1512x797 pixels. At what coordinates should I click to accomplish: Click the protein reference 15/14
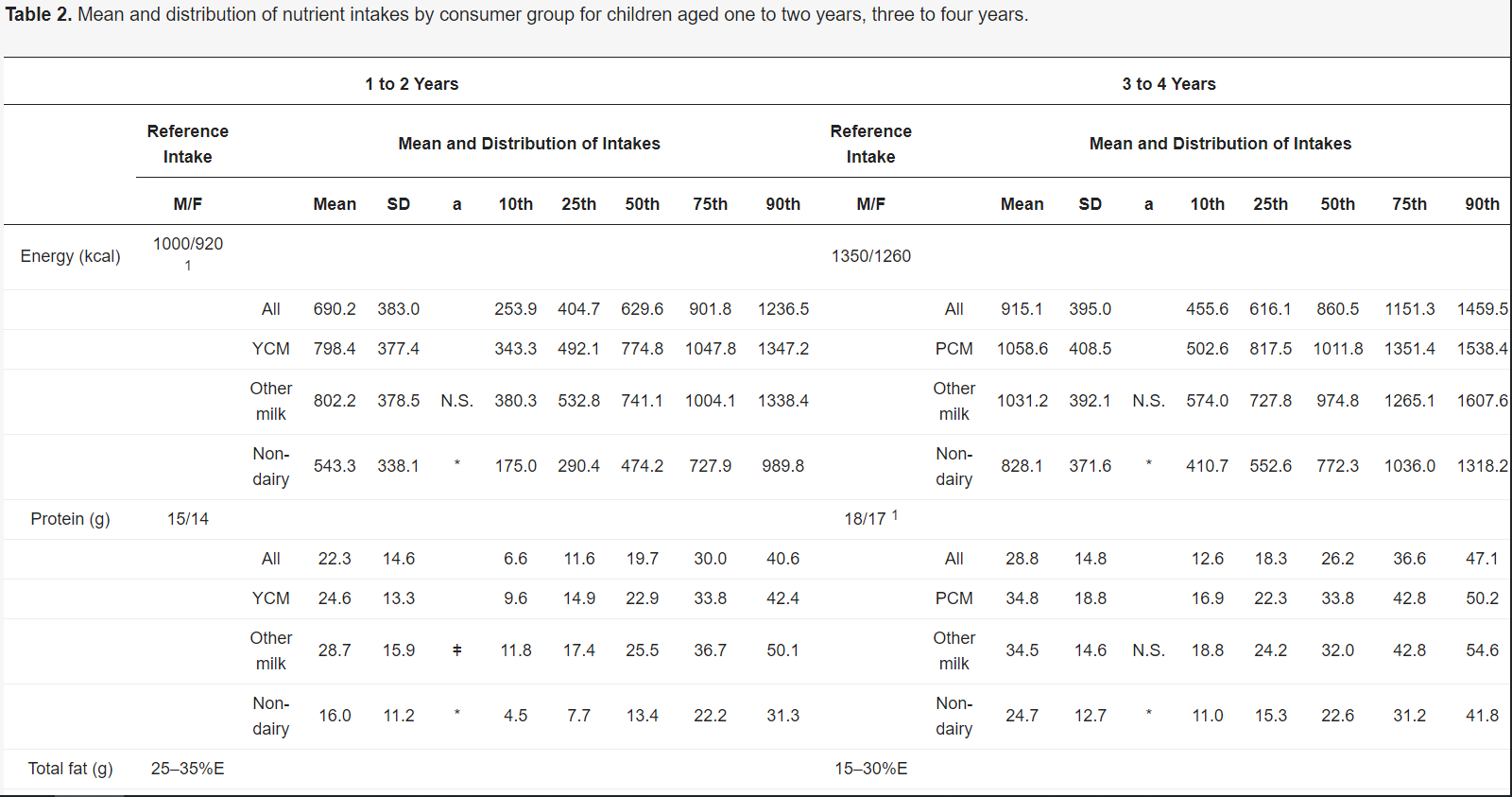[188, 519]
